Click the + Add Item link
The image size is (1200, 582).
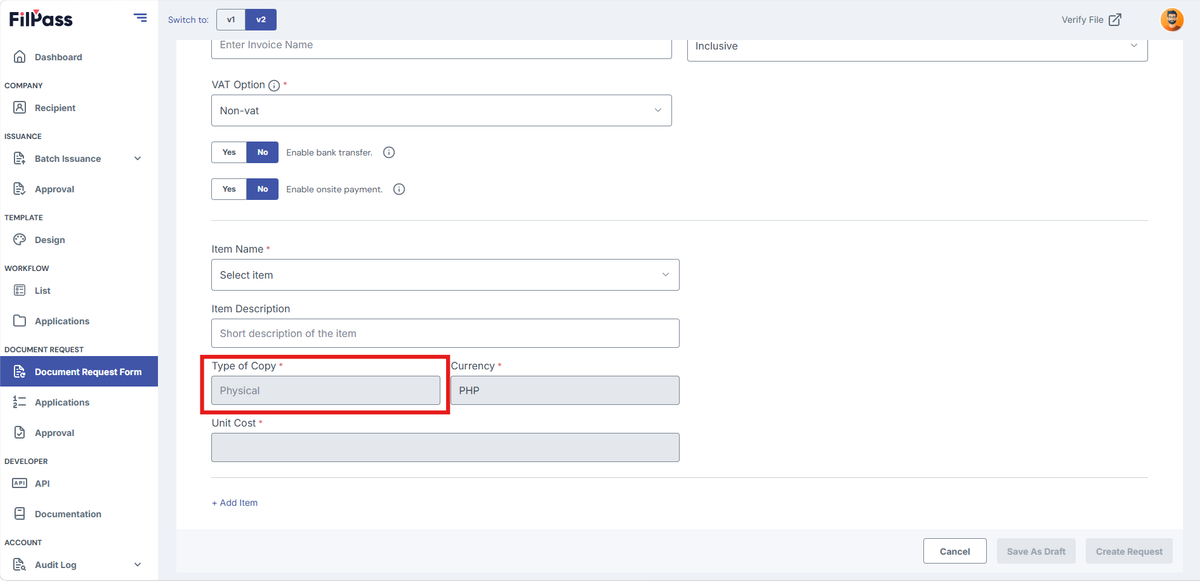235,503
